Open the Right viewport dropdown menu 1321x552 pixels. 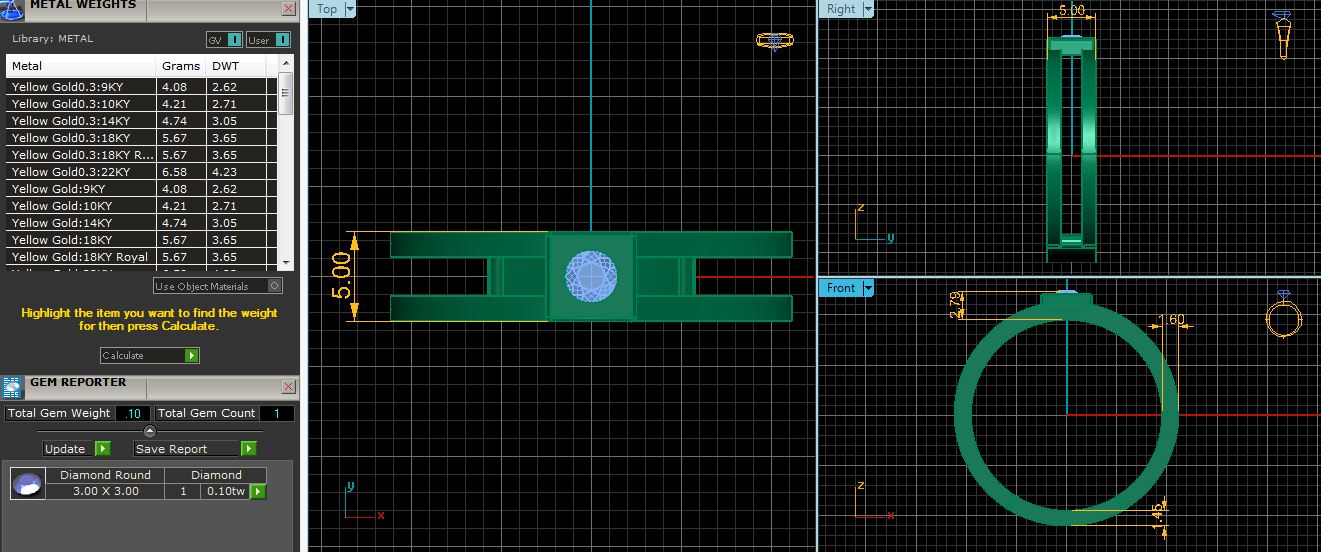[867, 9]
